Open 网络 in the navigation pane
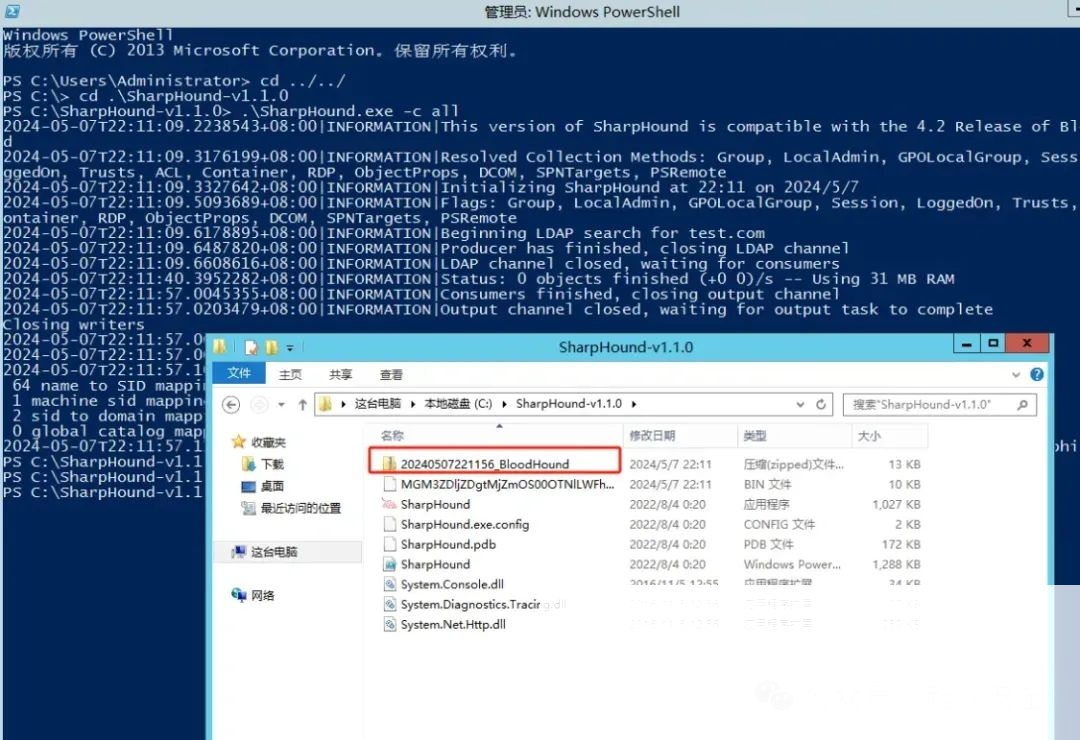 (x=262, y=595)
